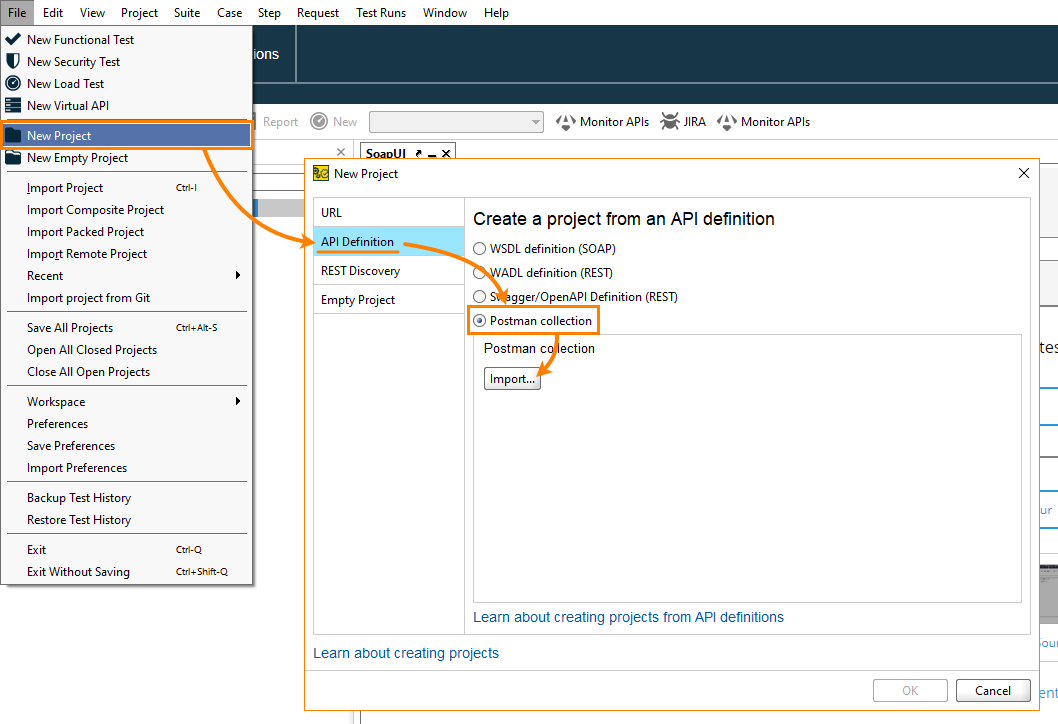Click the New Virtual API icon
Screen dimensions: 1058x724
coord(14,105)
